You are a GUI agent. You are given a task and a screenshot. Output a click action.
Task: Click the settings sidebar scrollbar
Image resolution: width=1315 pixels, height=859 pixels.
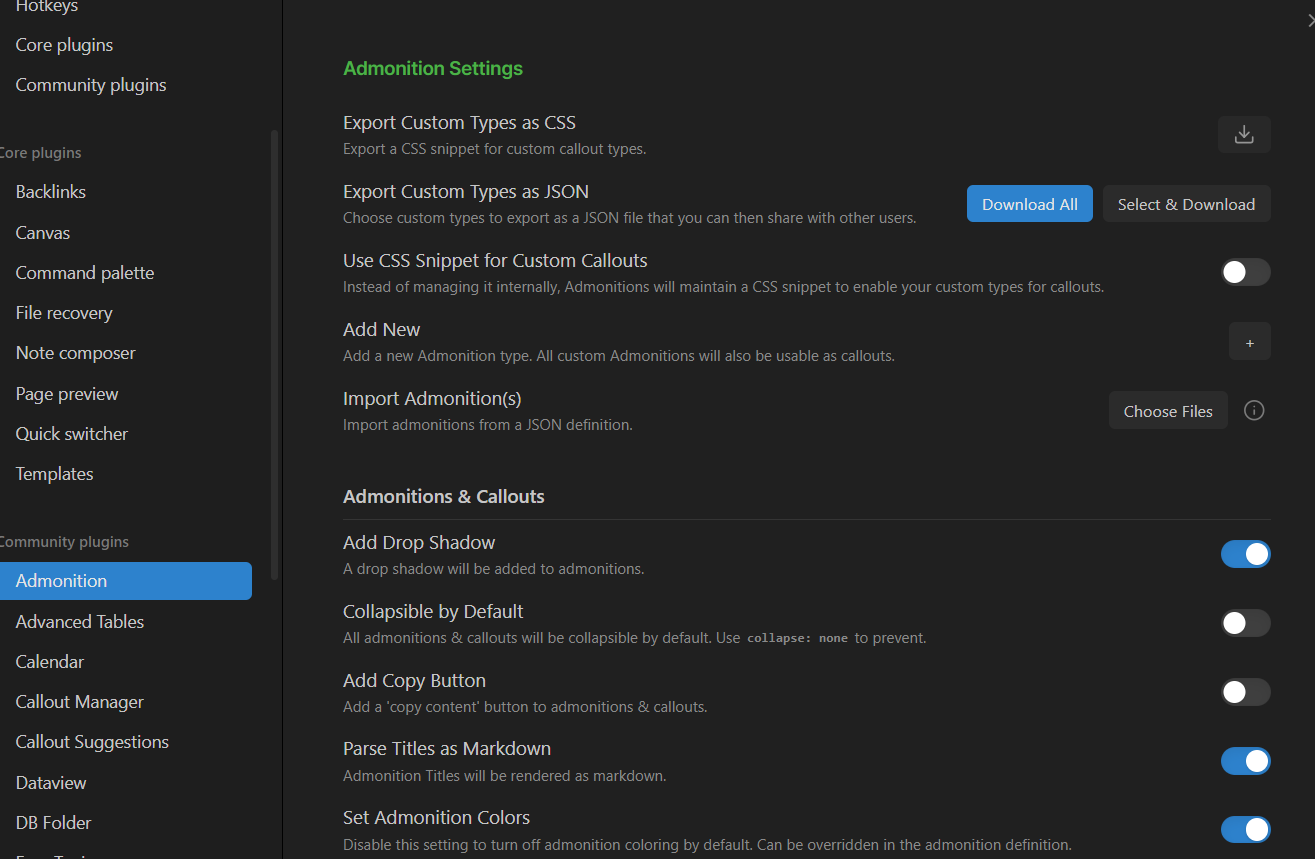coord(275,355)
